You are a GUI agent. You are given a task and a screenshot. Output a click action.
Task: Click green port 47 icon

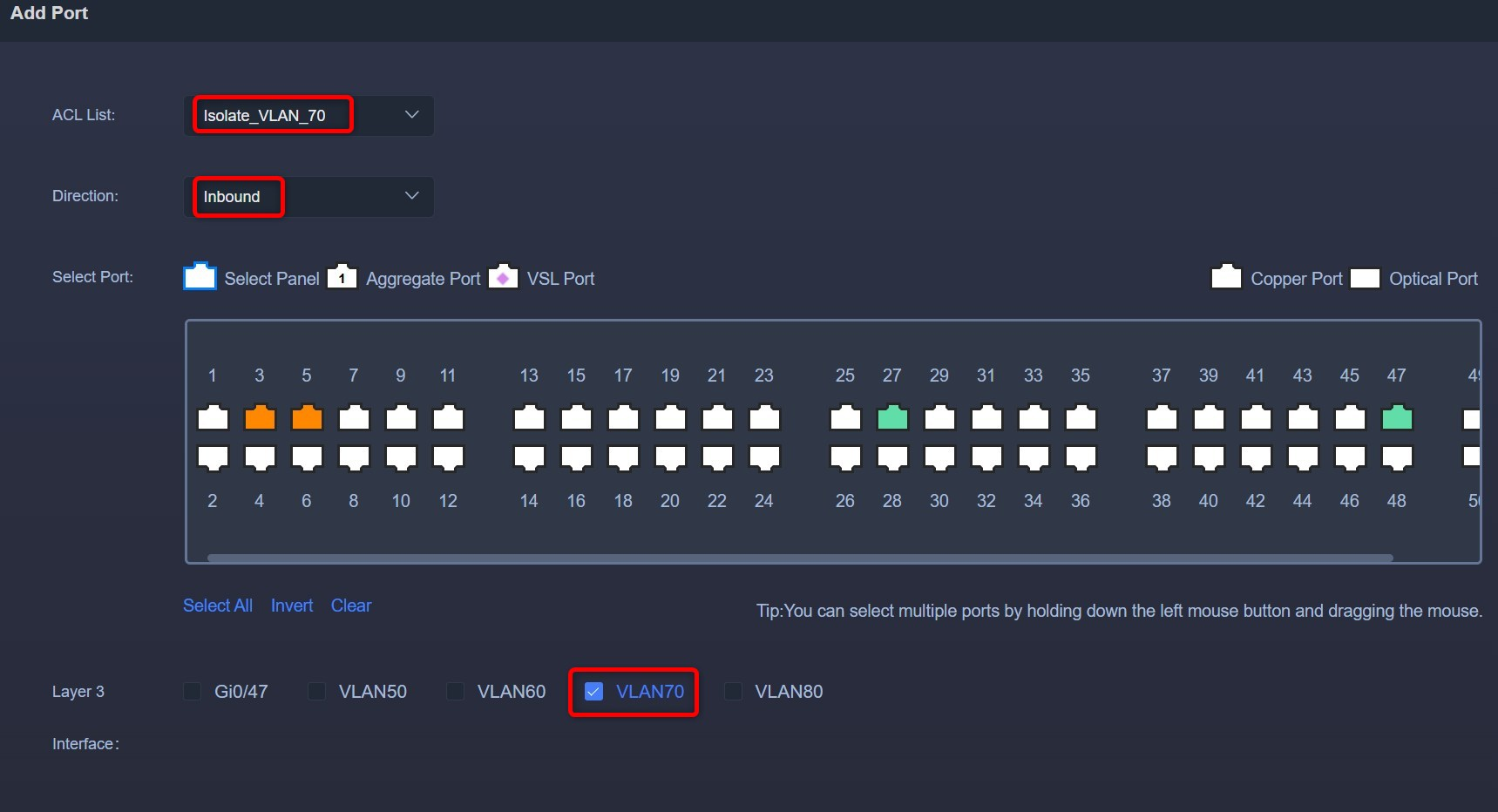(x=1397, y=417)
